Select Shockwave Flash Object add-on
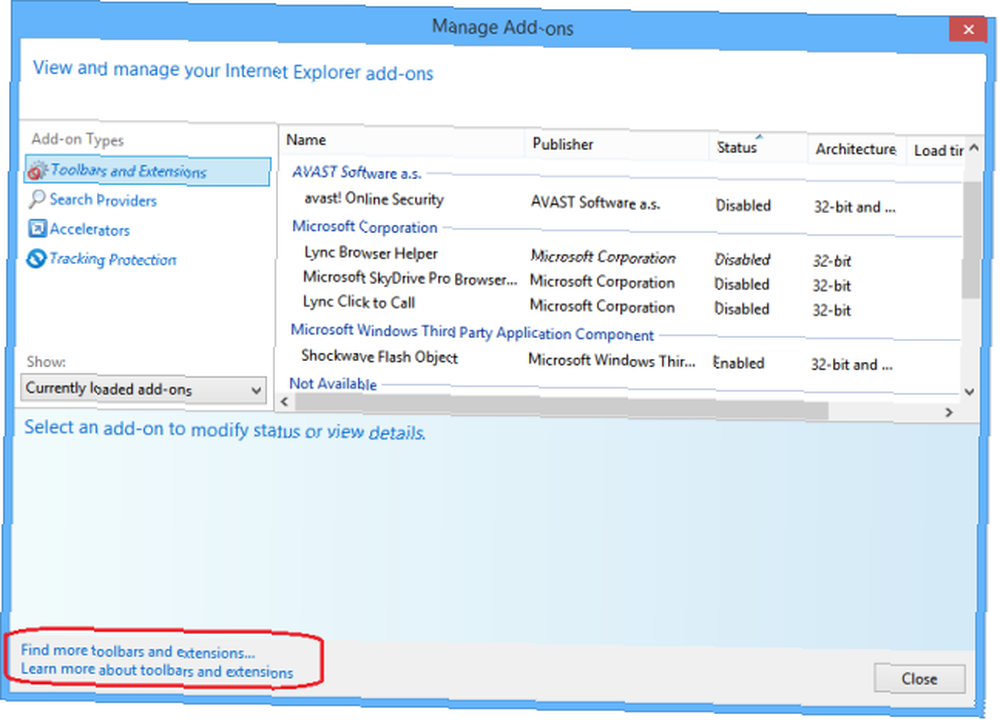 (x=379, y=356)
